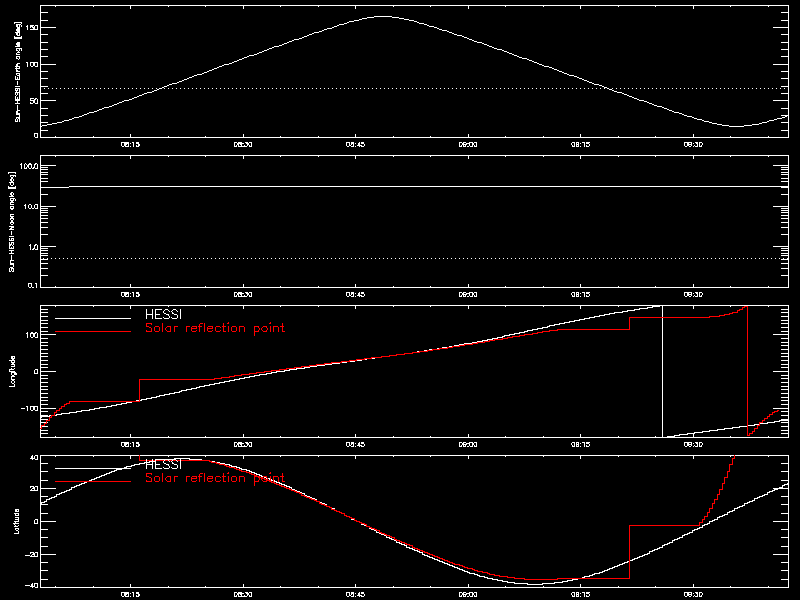
Task: Click the '0' tick on Sun-HESSI-Earth axis
Action: 36,135
